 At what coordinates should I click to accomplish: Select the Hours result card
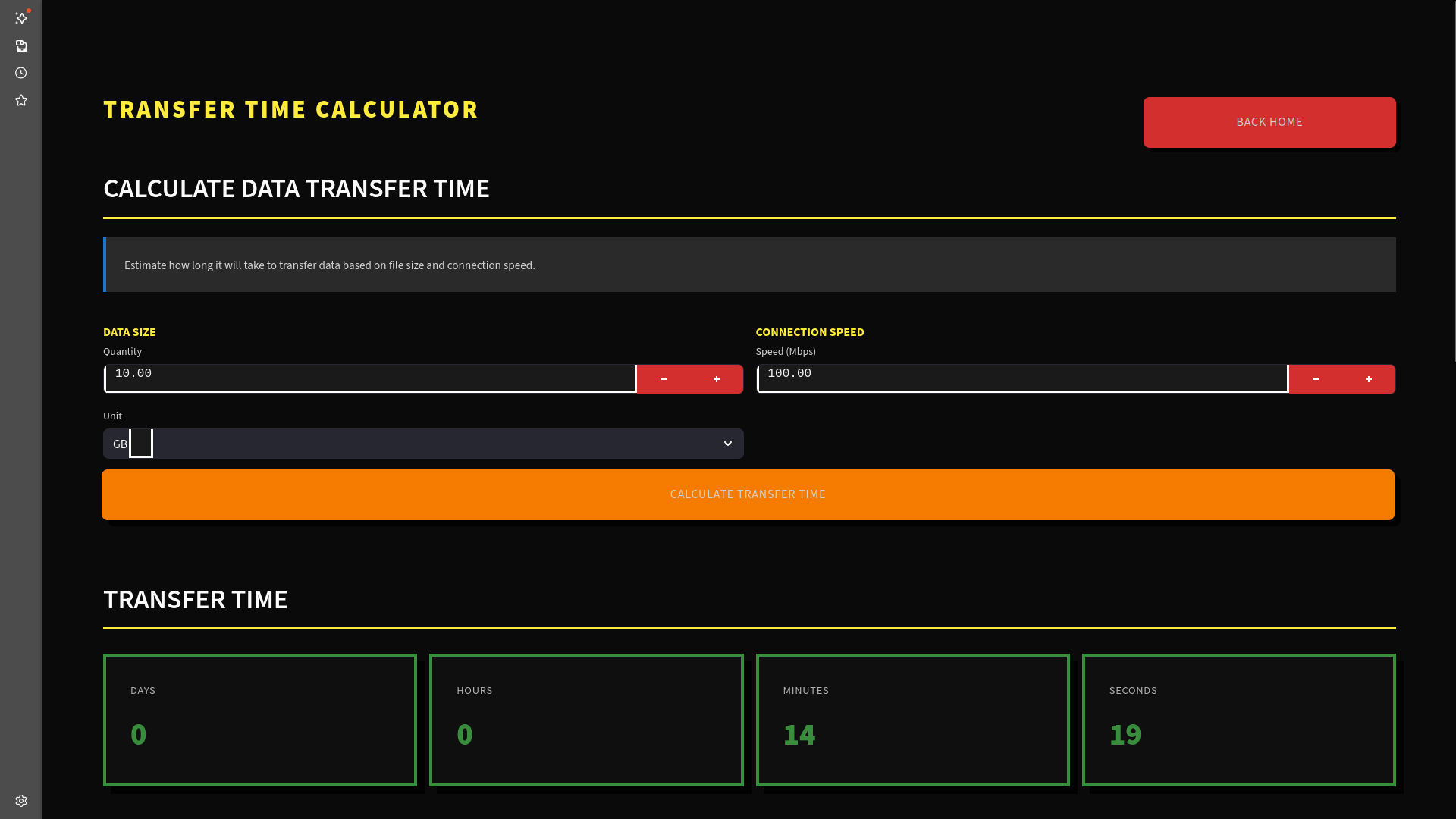(x=586, y=720)
